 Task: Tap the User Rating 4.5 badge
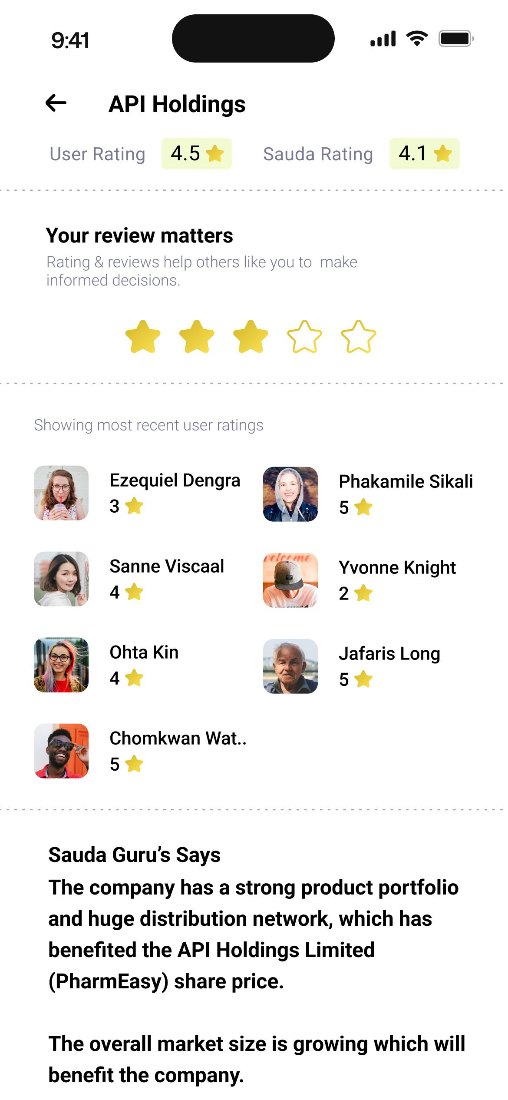click(196, 154)
